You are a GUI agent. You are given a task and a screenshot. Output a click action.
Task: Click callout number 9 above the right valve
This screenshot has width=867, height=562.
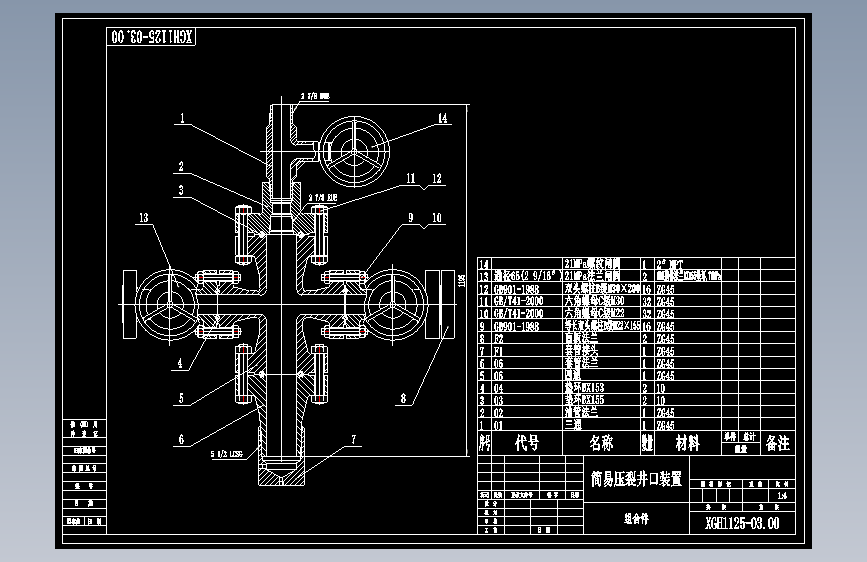point(411,217)
